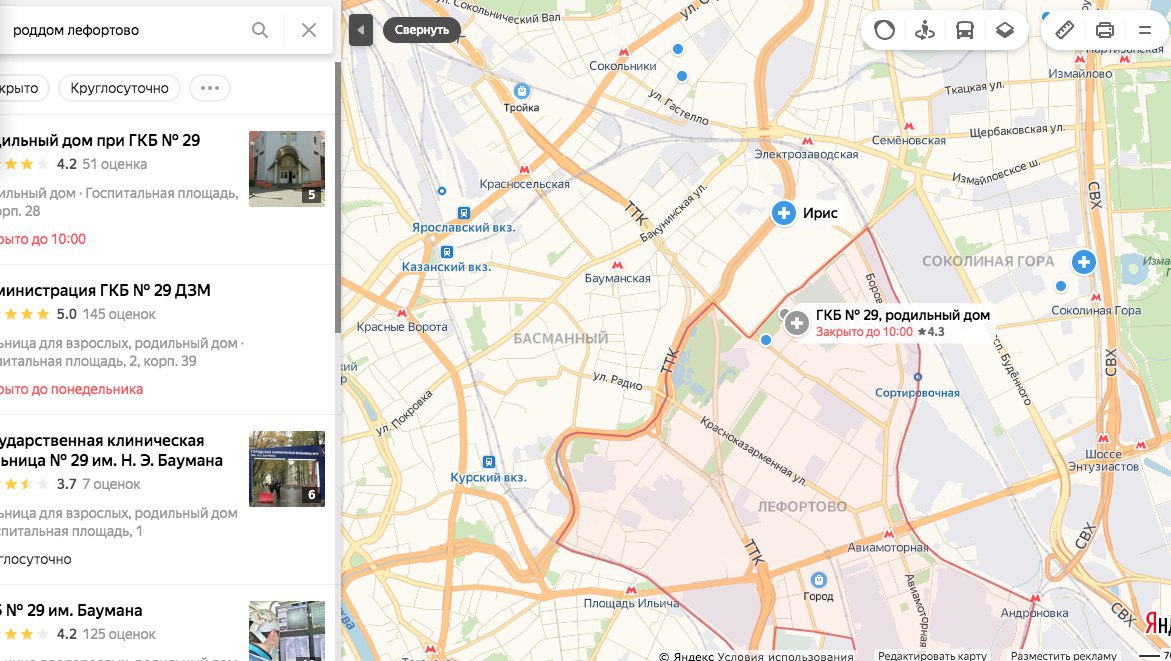Screen dimensions: 1171x661
Task: Click the 'ул. Радио' street label
Action: (x=618, y=381)
